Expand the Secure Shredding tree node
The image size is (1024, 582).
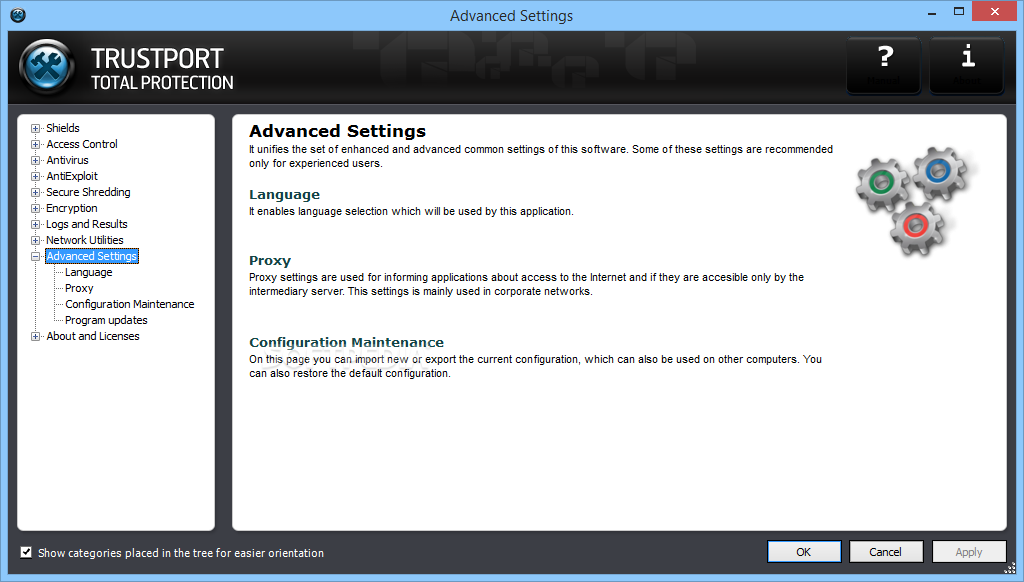36,192
